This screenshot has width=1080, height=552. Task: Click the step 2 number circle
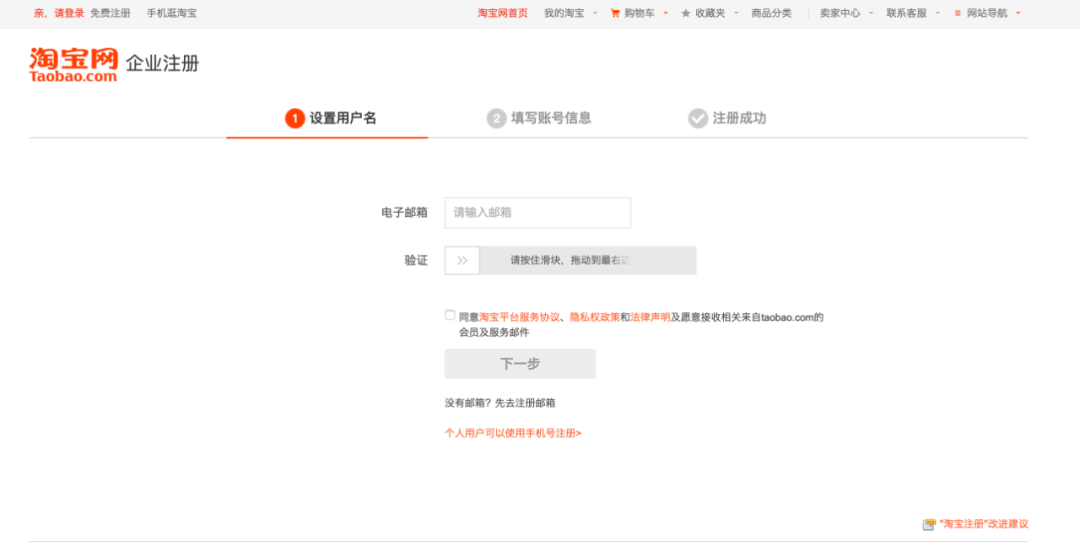pos(496,118)
